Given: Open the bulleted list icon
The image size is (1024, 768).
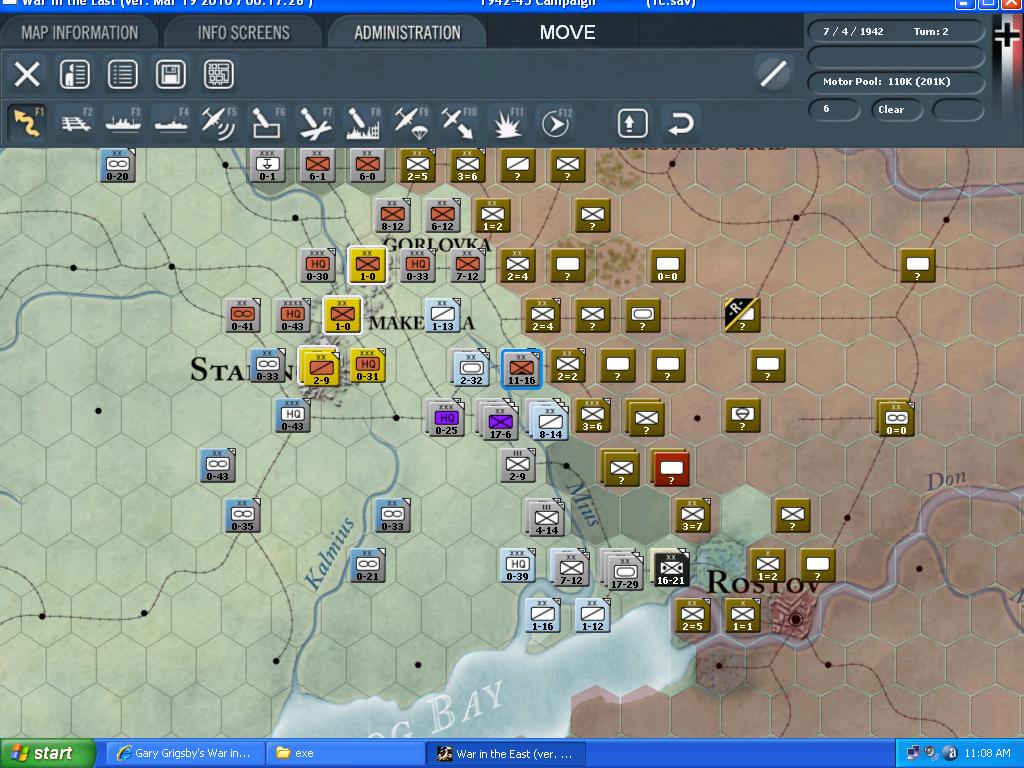Looking at the screenshot, I should [123, 74].
